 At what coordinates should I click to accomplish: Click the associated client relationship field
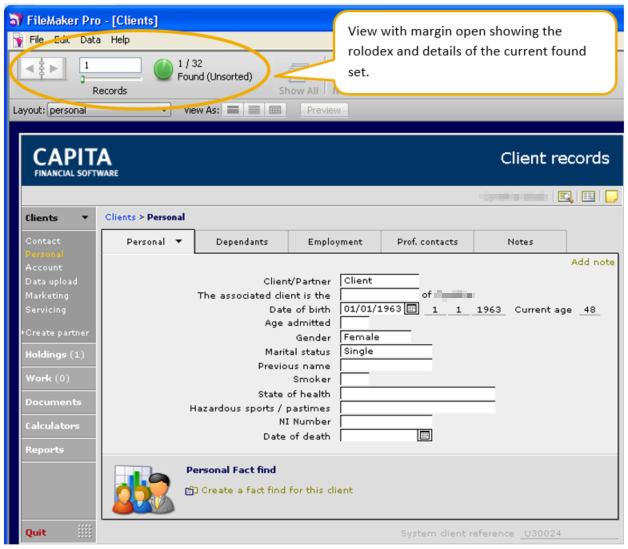[x=380, y=295]
